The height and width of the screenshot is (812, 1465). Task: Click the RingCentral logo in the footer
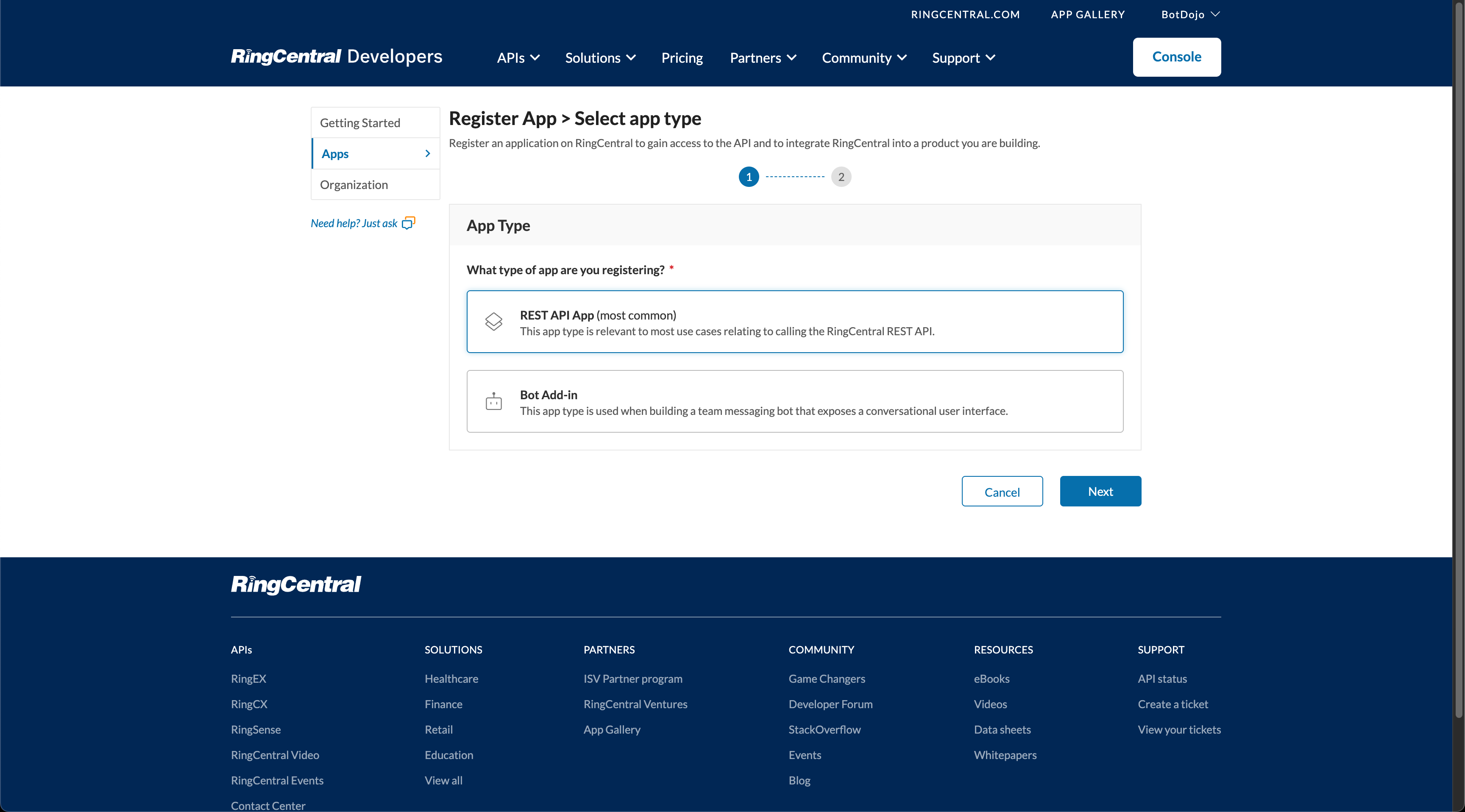(296, 584)
